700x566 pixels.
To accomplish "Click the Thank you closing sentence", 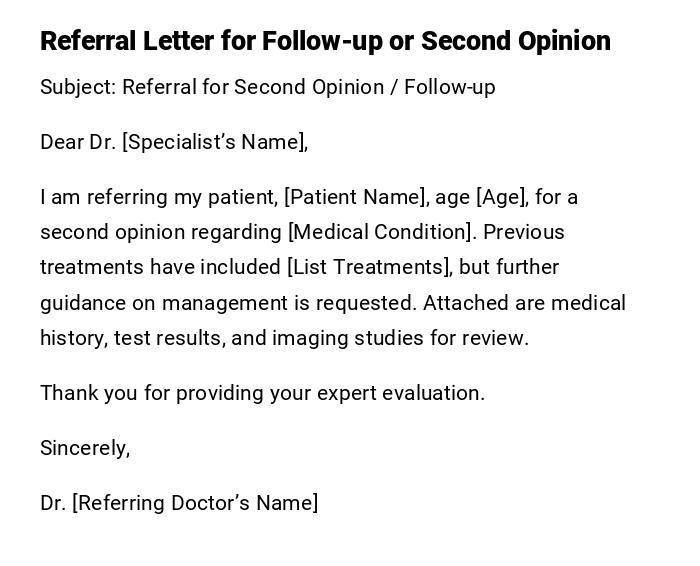I will [x=262, y=393].
